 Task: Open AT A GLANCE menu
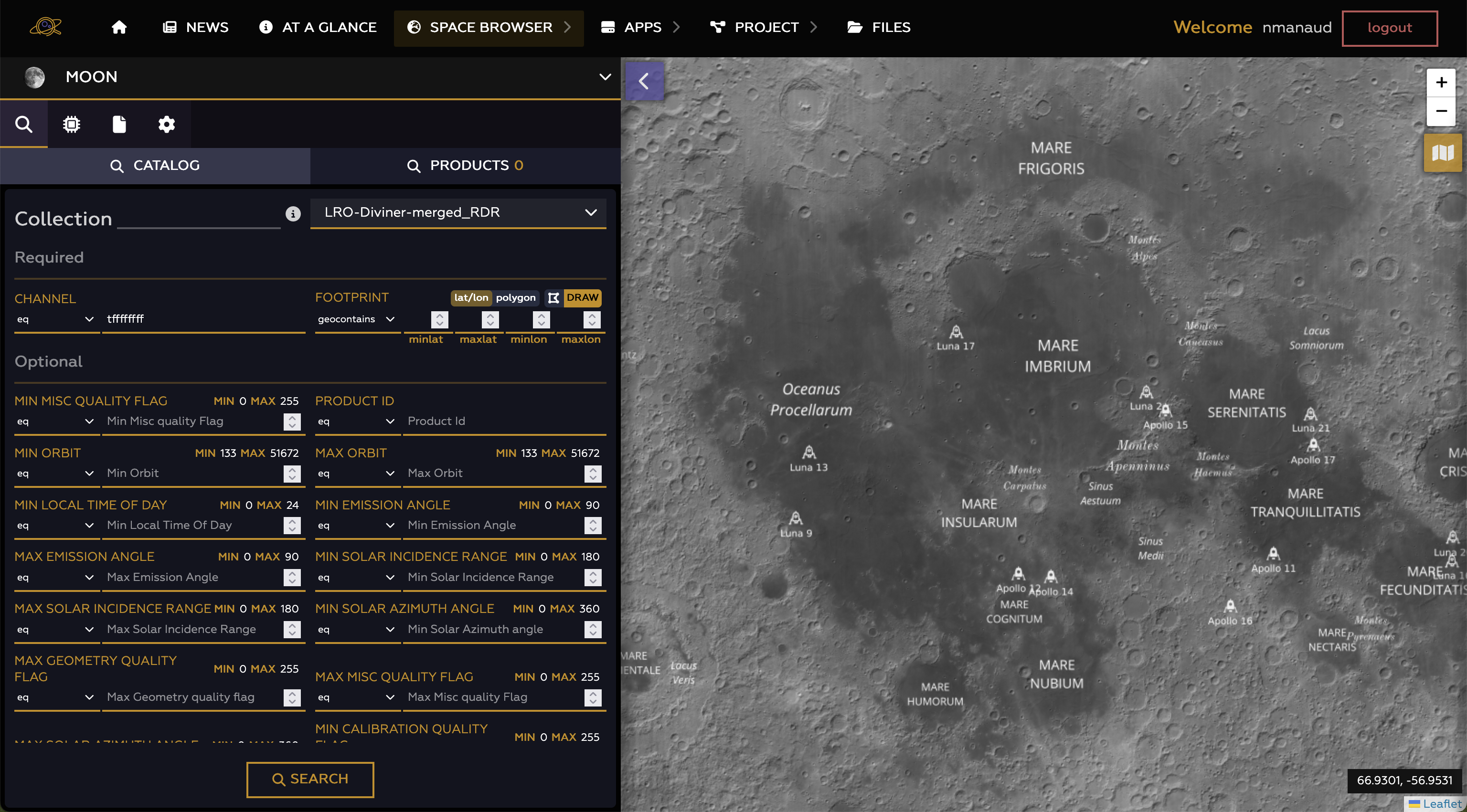pos(318,27)
